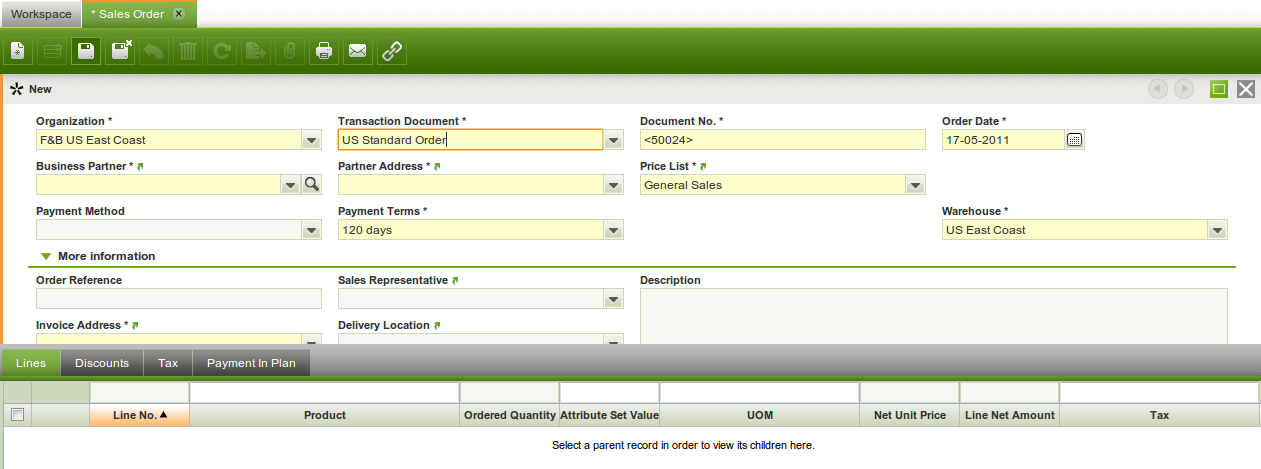Open the Payment In Plan tab
Image resolution: width=1261 pixels, height=469 pixels.
251,363
